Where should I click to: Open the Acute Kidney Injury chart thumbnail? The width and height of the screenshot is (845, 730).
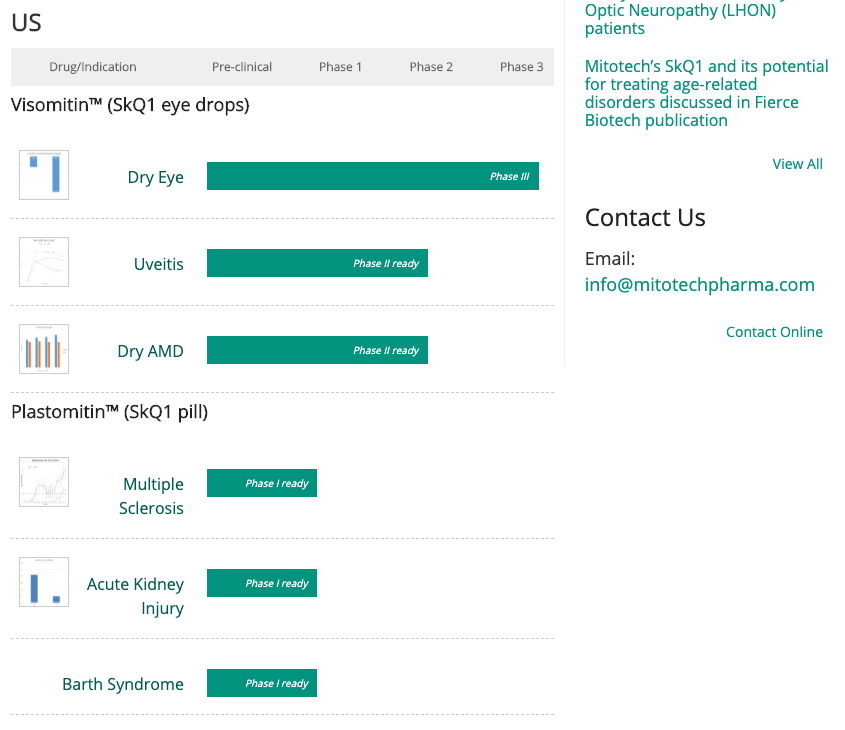[x=44, y=582]
